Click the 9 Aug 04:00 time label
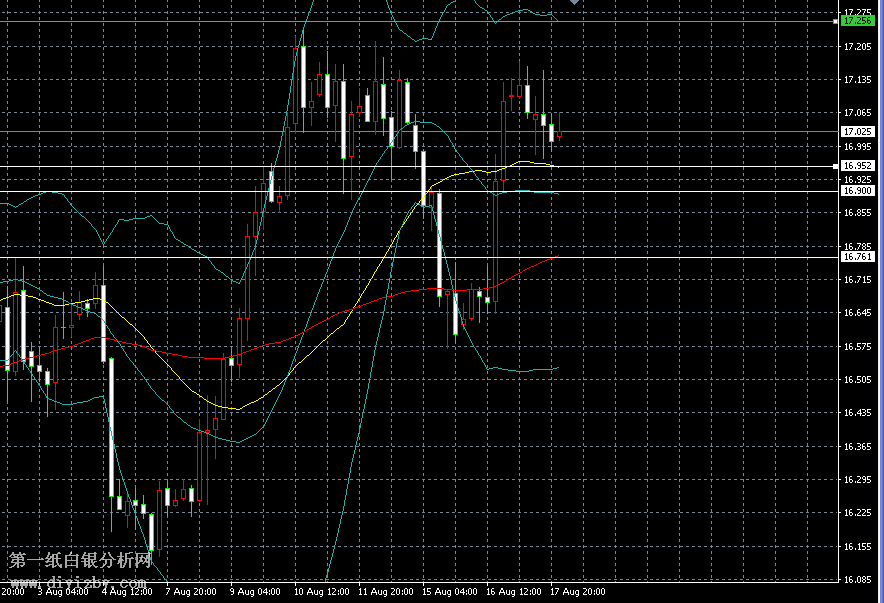 255,592
